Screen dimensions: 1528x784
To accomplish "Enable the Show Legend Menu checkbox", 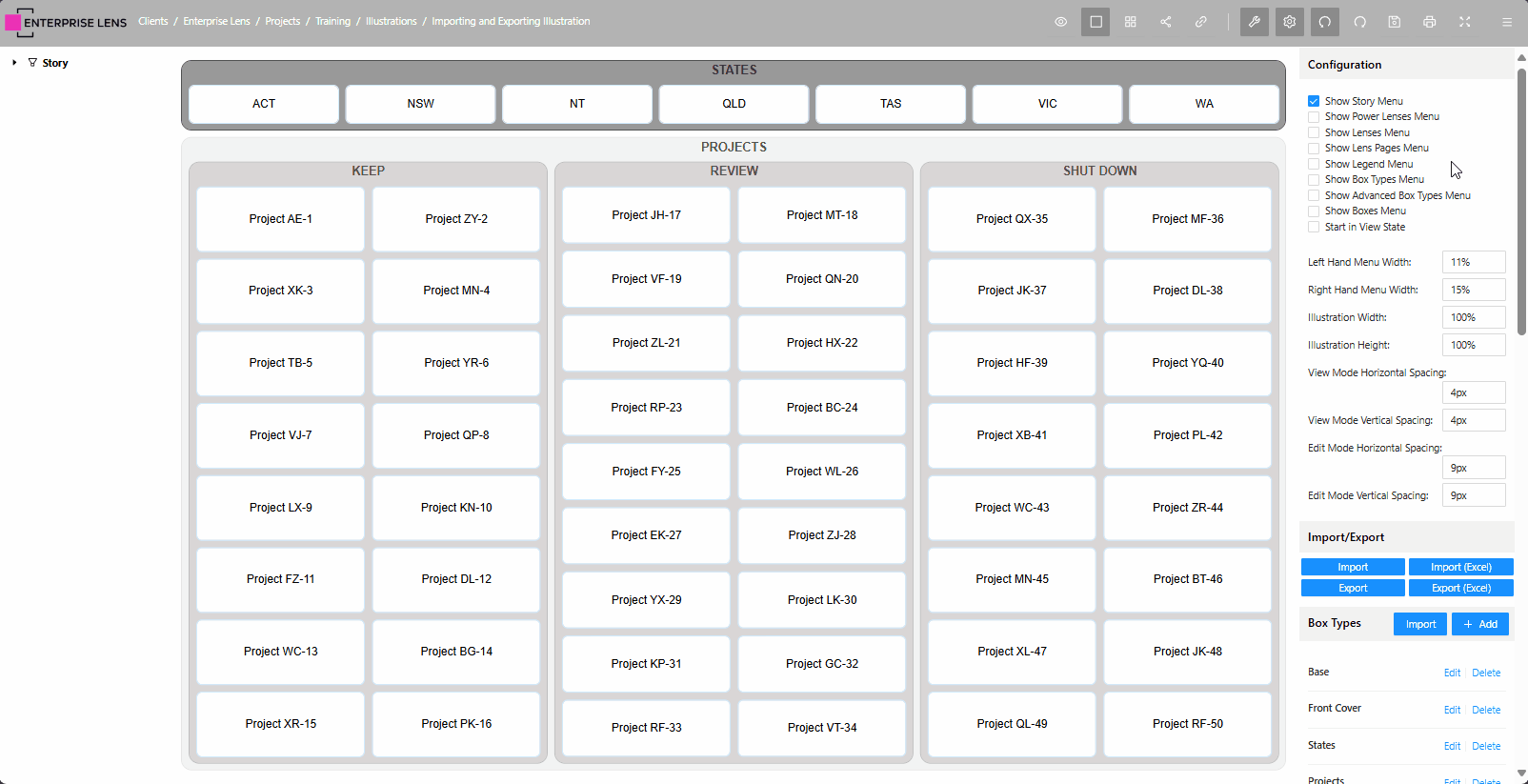I will pos(1314,164).
